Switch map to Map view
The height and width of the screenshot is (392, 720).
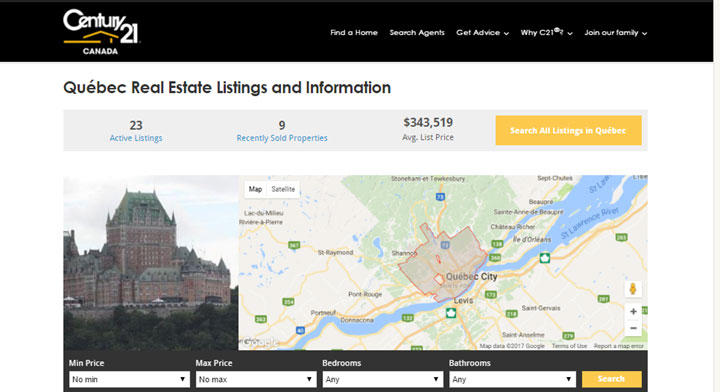[255, 189]
